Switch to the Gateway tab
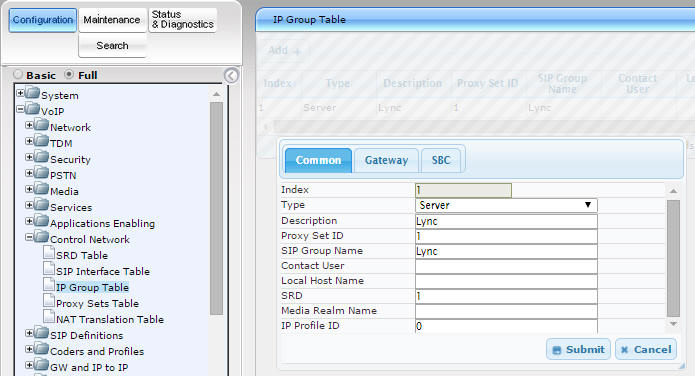Screen dimensions: 695x376 click(x=387, y=160)
